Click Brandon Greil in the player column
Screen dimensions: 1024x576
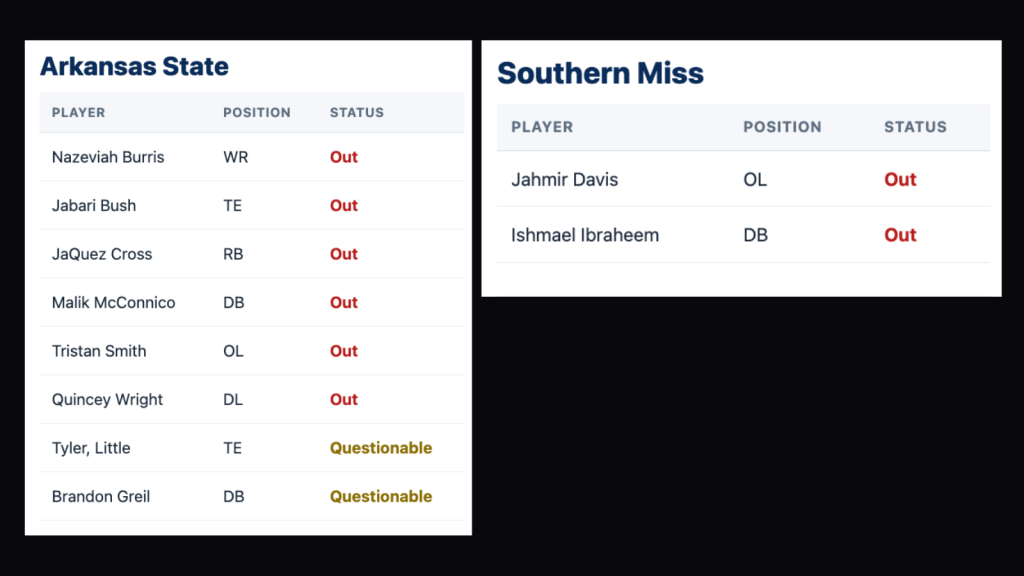101,497
